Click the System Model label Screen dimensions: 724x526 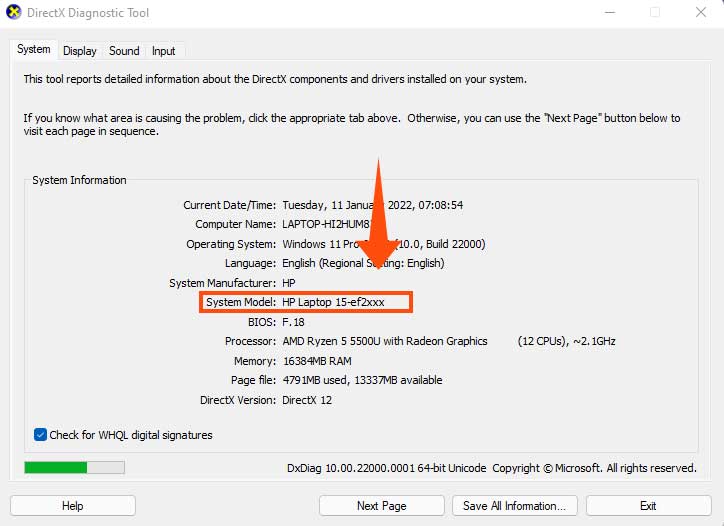pos(241,302)
